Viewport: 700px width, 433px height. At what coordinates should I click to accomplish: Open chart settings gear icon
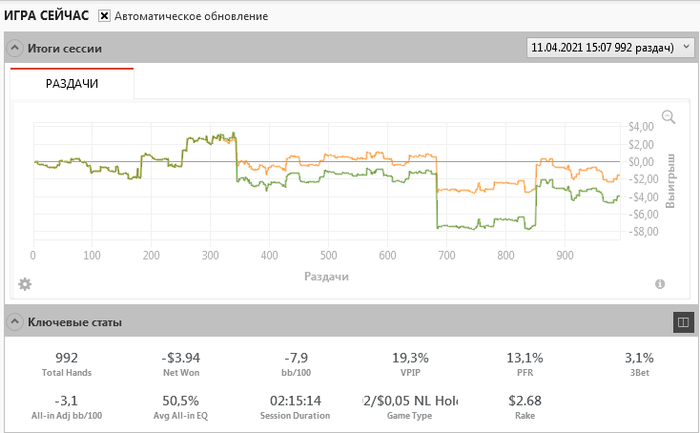click(25, 284)
